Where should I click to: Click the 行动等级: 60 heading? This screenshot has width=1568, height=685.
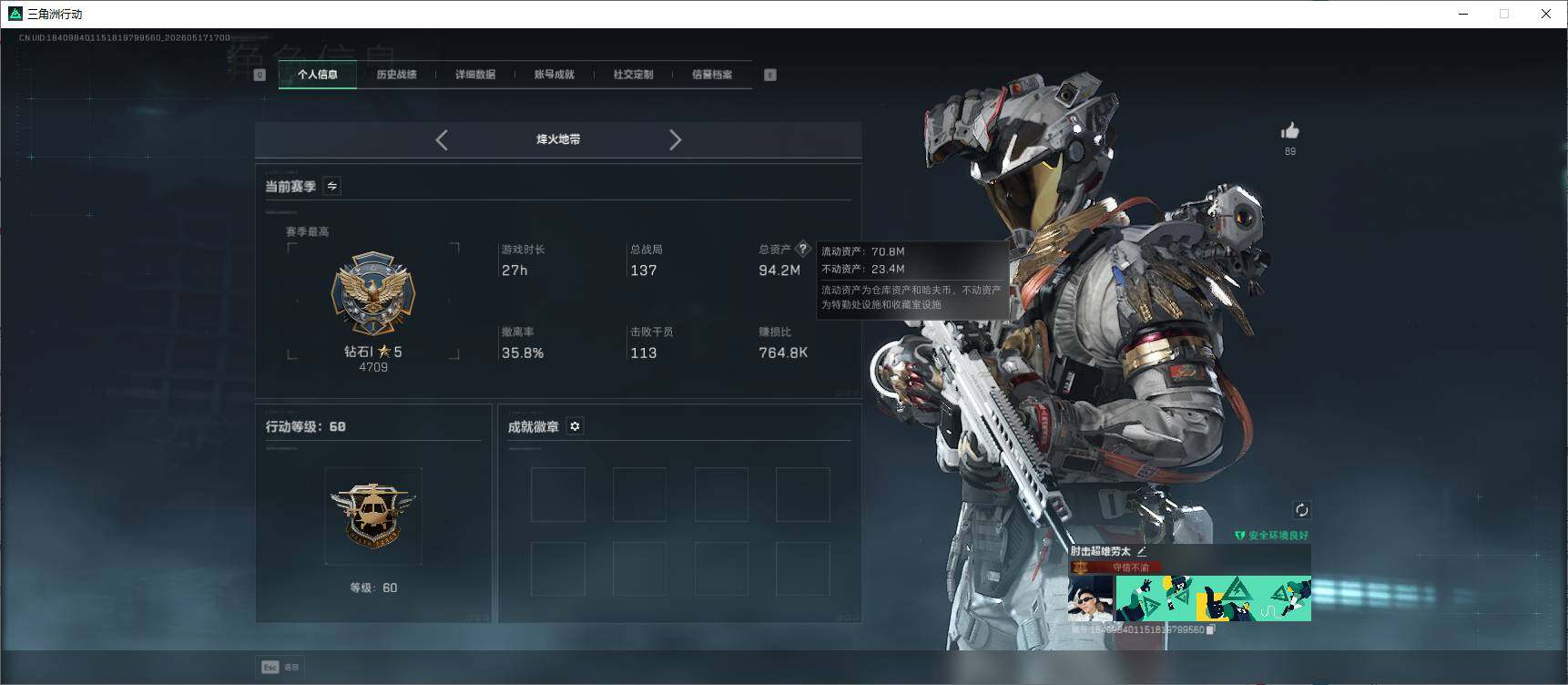(x=305, y=426)
